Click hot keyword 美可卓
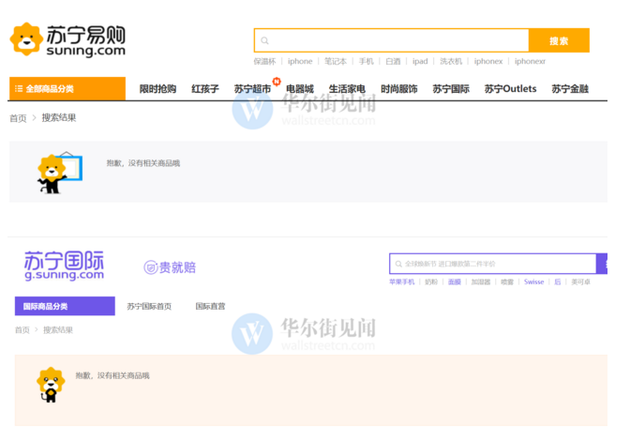 tap(581, 282)
